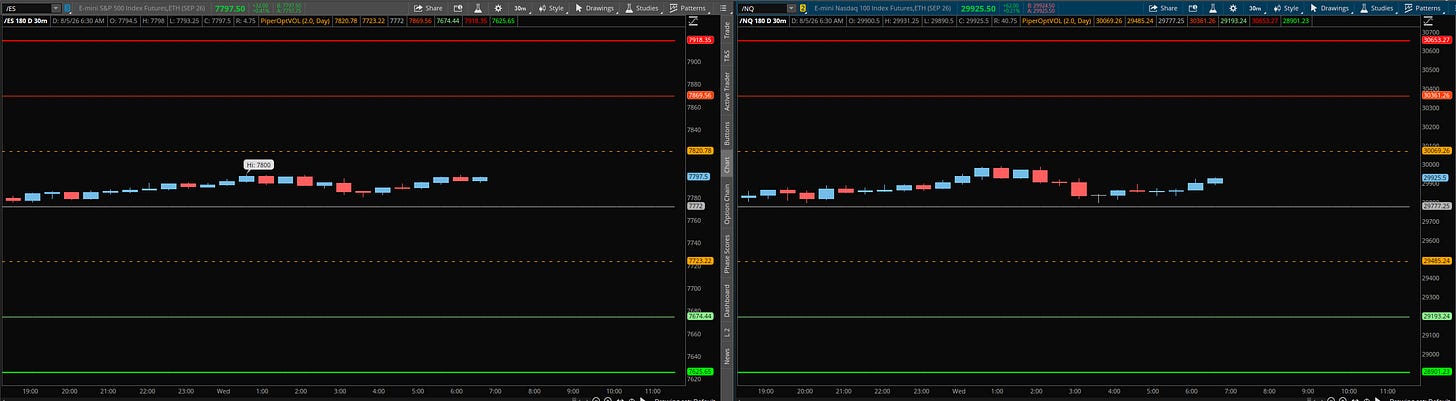Open the Drawings menu on /ES chart

coord(596,8)
